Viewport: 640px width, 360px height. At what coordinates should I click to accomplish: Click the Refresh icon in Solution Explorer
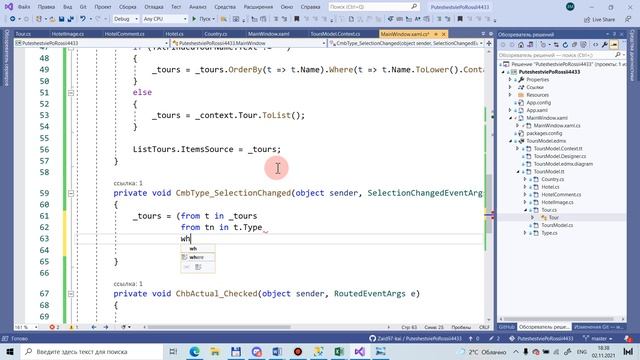coord(565,45)
